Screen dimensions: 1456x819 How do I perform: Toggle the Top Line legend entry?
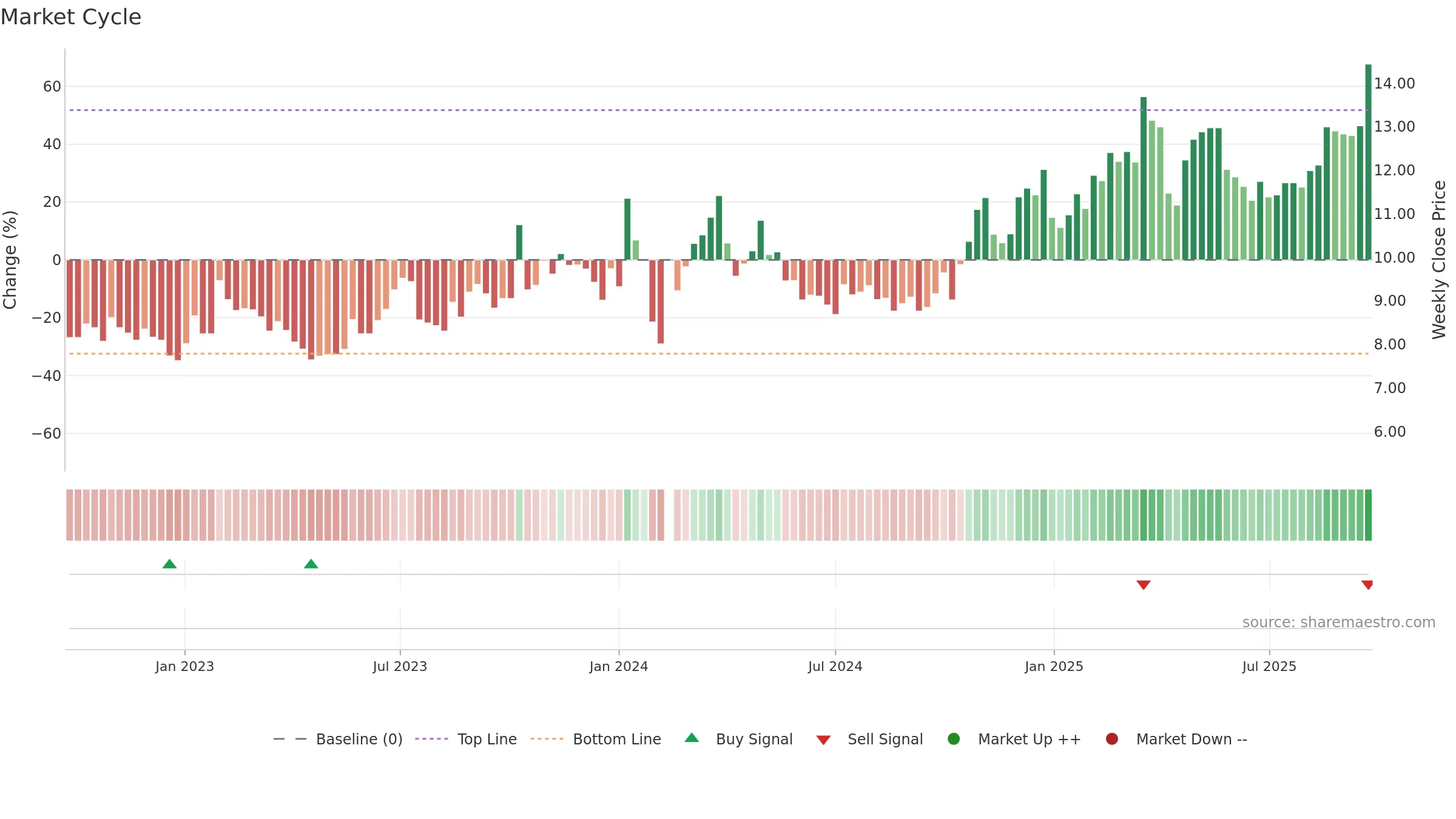(466, 739)
